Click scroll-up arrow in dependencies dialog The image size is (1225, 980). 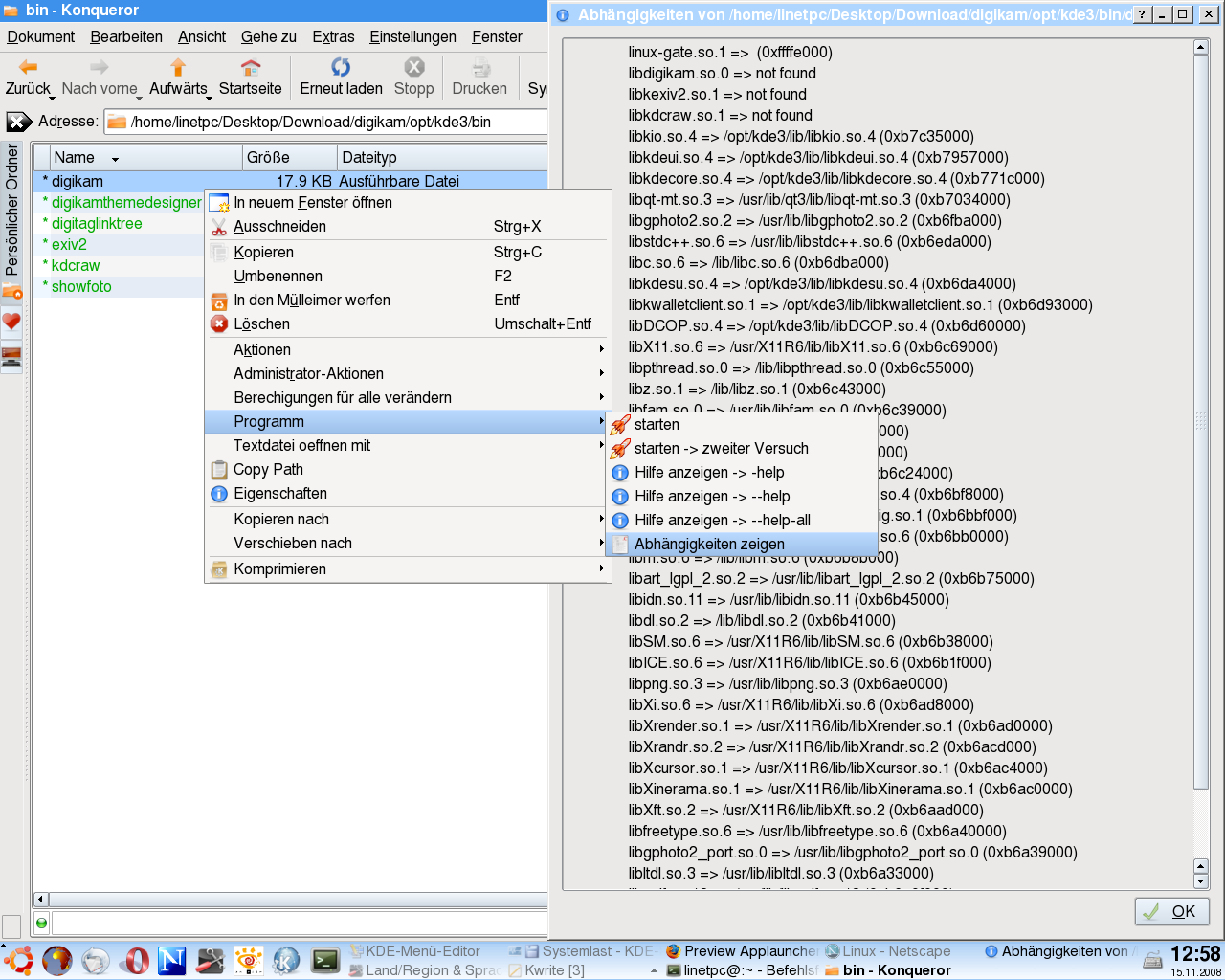pyautogui.click(x=1201, y=47)
